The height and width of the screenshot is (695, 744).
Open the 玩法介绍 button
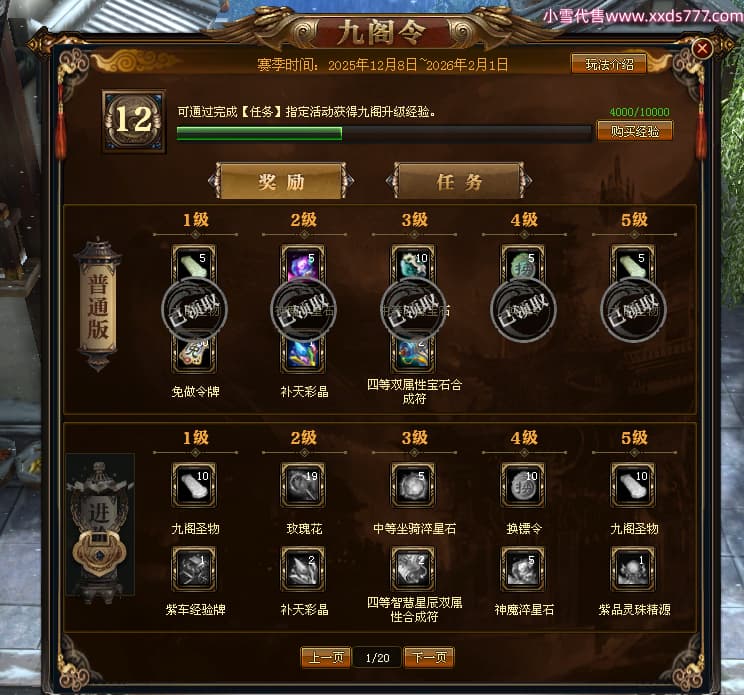(609, 64)
